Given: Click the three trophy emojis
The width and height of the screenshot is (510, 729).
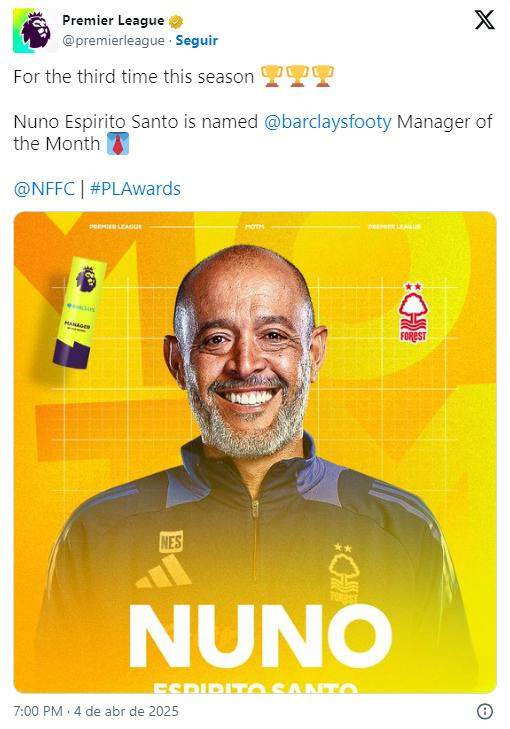Looking at the screenshot, I should click(x=297, y=76).
